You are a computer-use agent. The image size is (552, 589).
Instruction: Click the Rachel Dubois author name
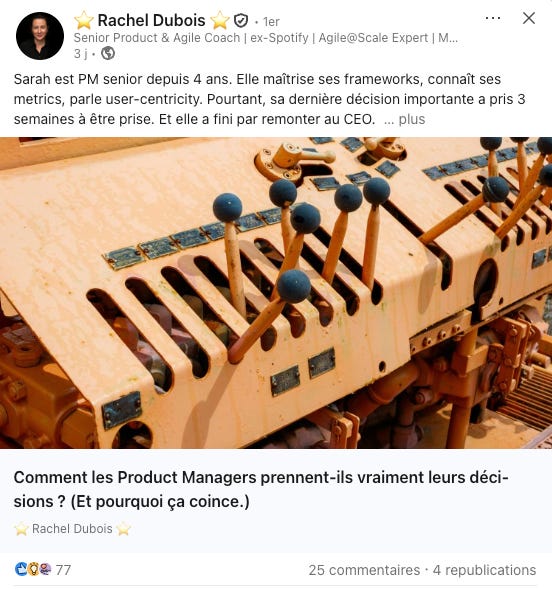tap(151, 20)
